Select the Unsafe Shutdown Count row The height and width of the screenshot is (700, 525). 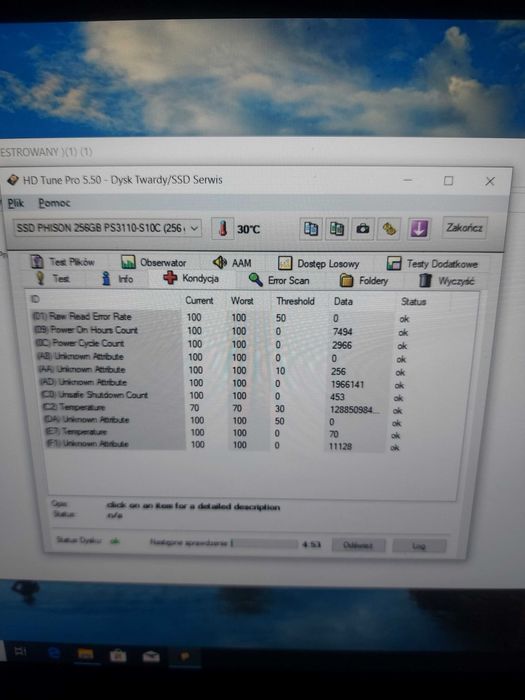(x=221, y=396)
